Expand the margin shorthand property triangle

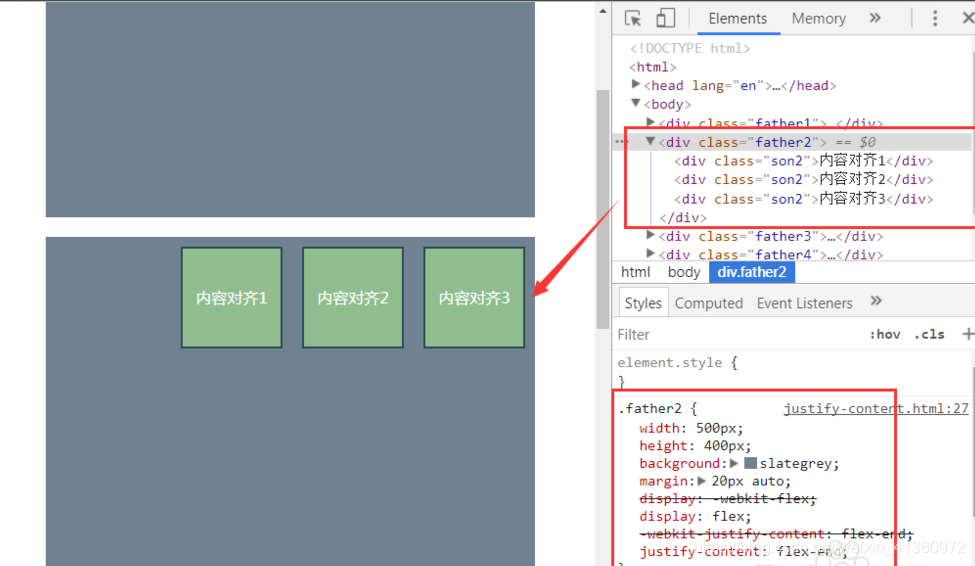702,481
